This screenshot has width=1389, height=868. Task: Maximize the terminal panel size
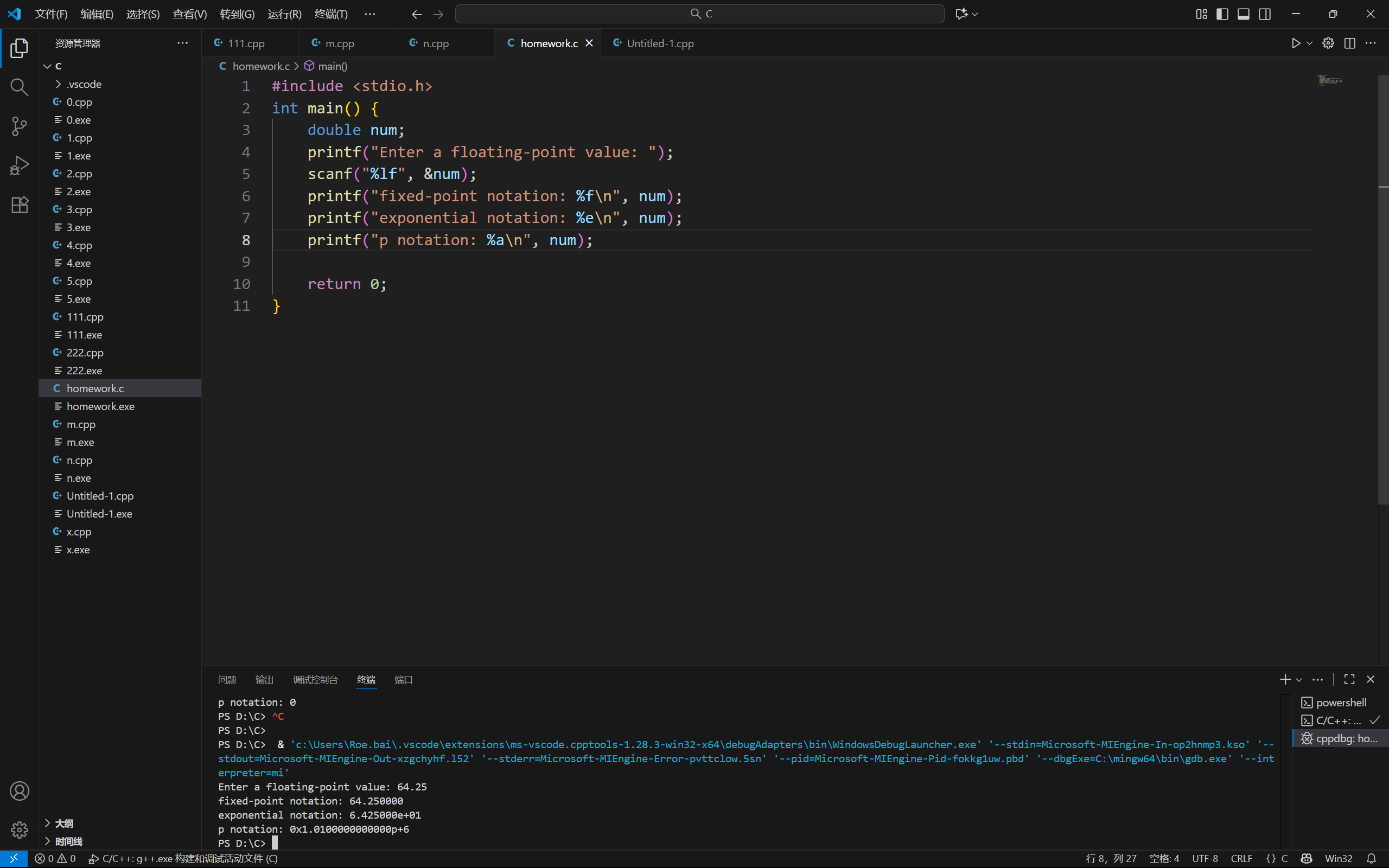tap(1349, 679)
